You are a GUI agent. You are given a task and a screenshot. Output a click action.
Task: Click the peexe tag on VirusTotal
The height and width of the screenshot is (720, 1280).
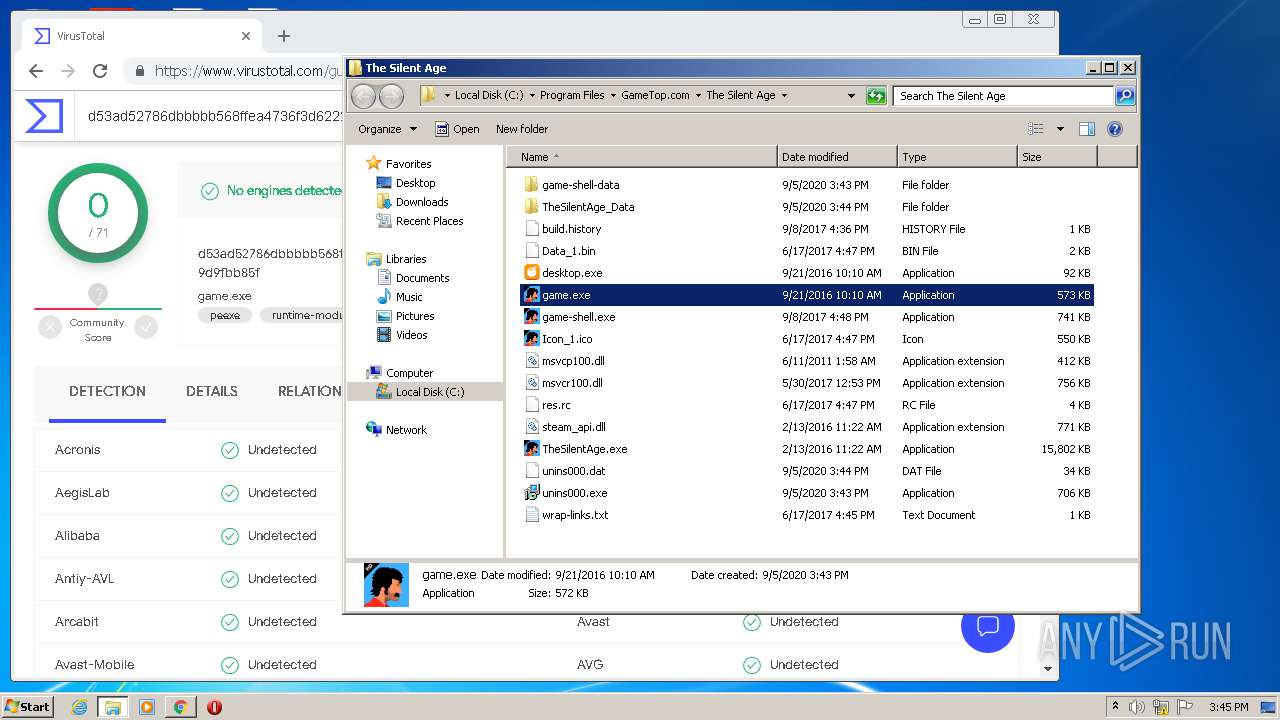click(225, 315)
